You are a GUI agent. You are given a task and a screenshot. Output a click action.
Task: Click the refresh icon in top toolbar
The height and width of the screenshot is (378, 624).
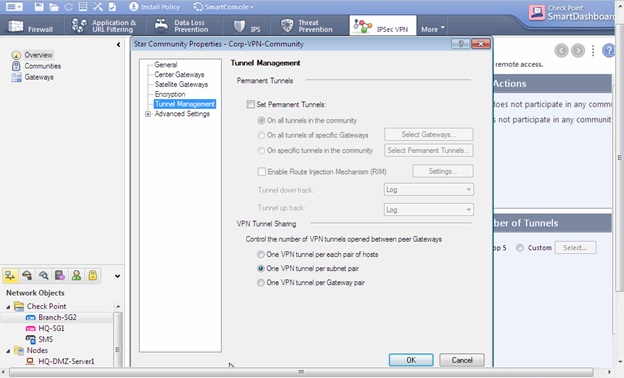[x=68, y=7]
